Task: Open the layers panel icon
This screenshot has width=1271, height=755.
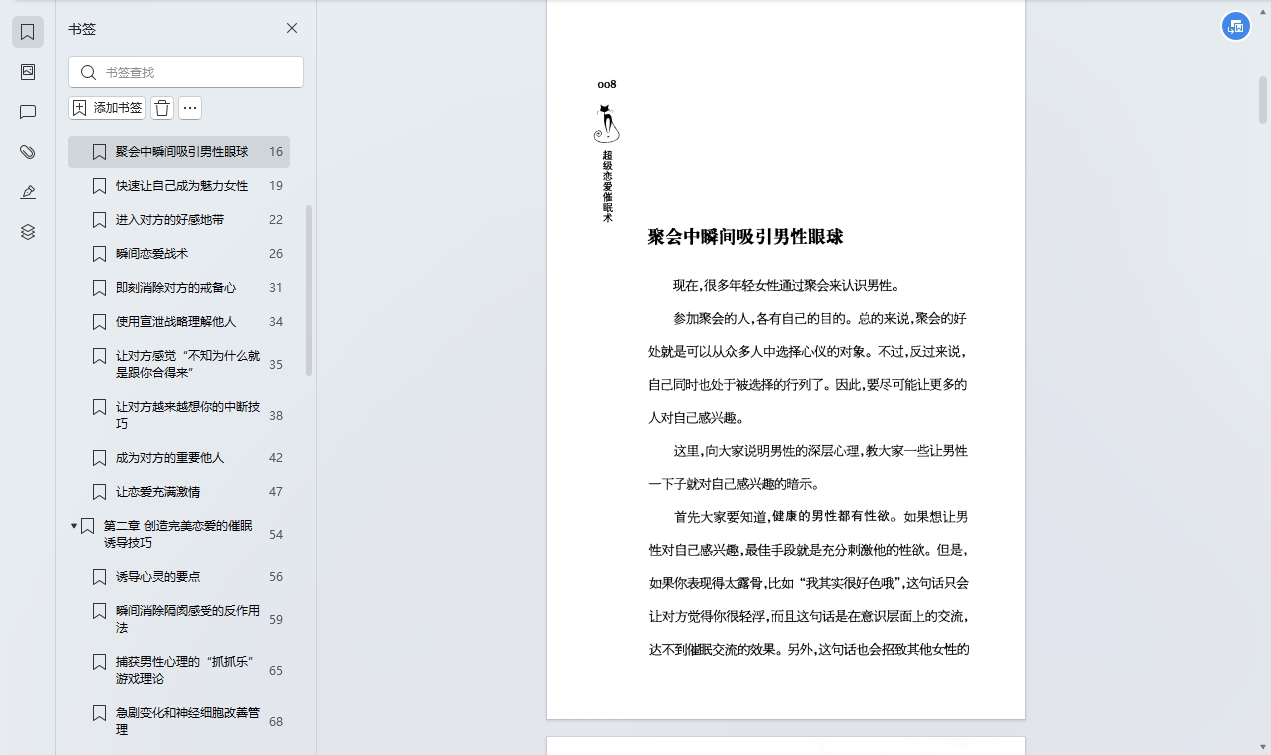Action: pyautogui.click(x=28, y=232)
